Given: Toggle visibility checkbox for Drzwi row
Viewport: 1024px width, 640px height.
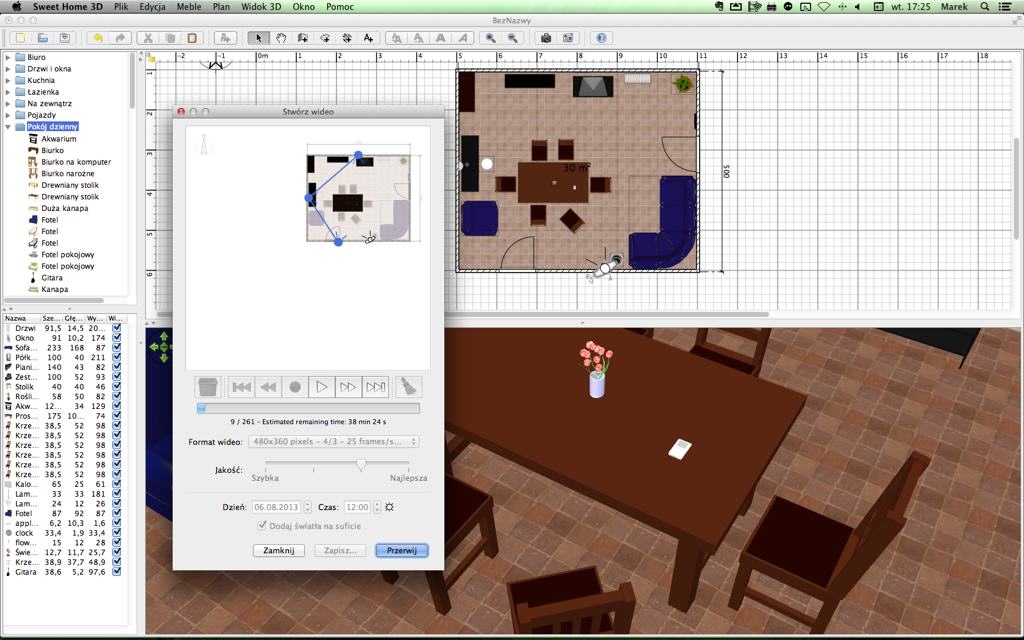Looking at the screenshot, I should pos(117,327).
